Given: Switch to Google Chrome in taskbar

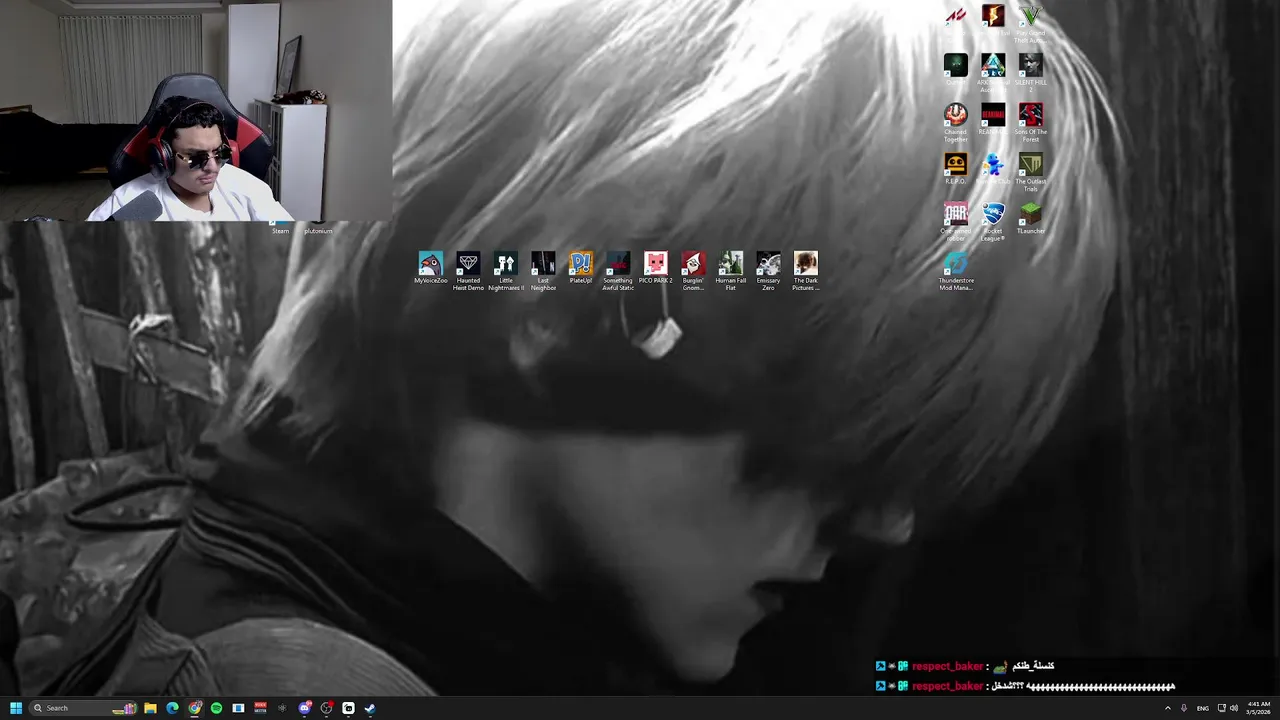Looking at the screenshot, I should (x=194, y=708).
